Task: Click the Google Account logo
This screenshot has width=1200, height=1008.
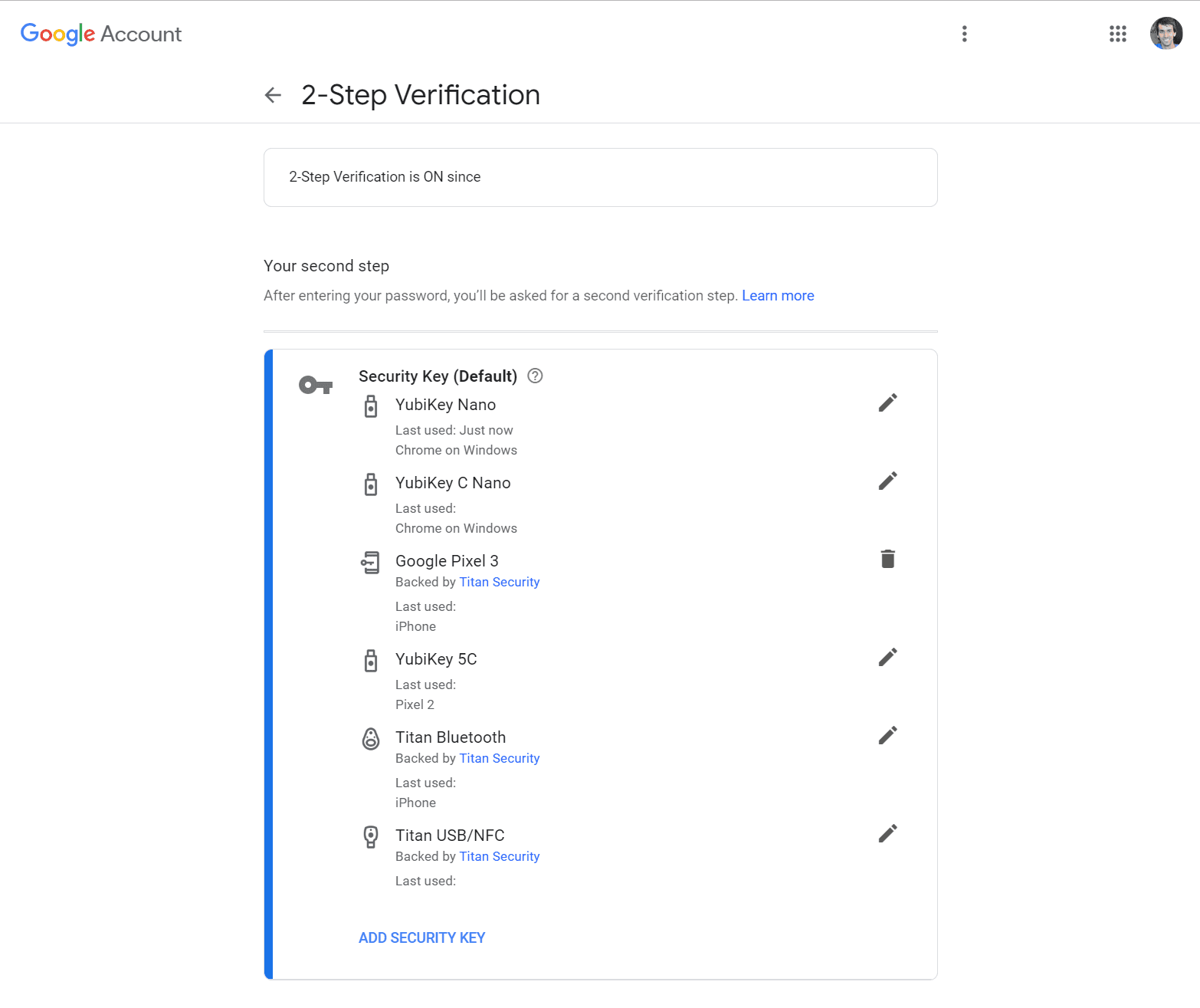Action: click(x=101, y=34)
